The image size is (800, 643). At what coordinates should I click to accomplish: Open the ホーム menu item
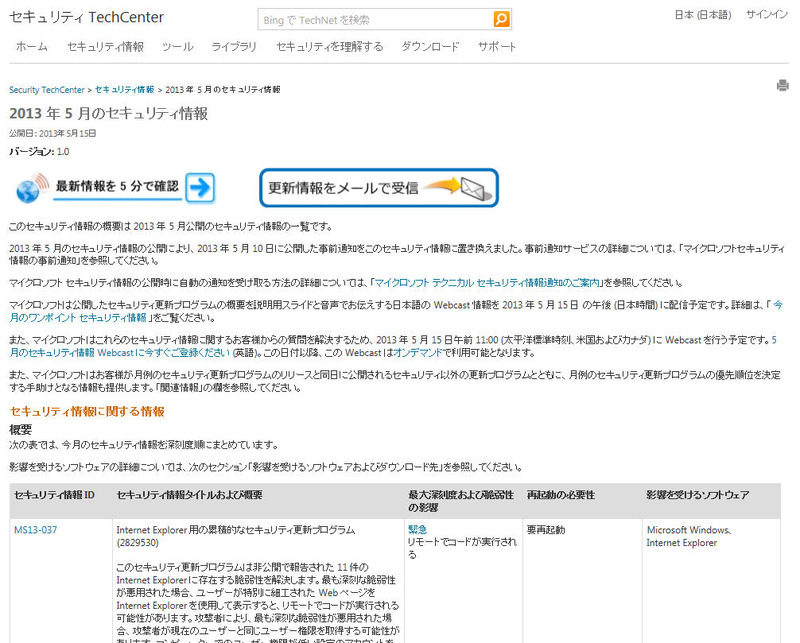tap(31, 47)
